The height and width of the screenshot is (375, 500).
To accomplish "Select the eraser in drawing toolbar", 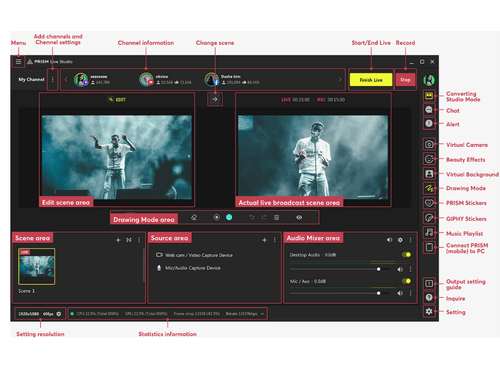I will [194, 217].
